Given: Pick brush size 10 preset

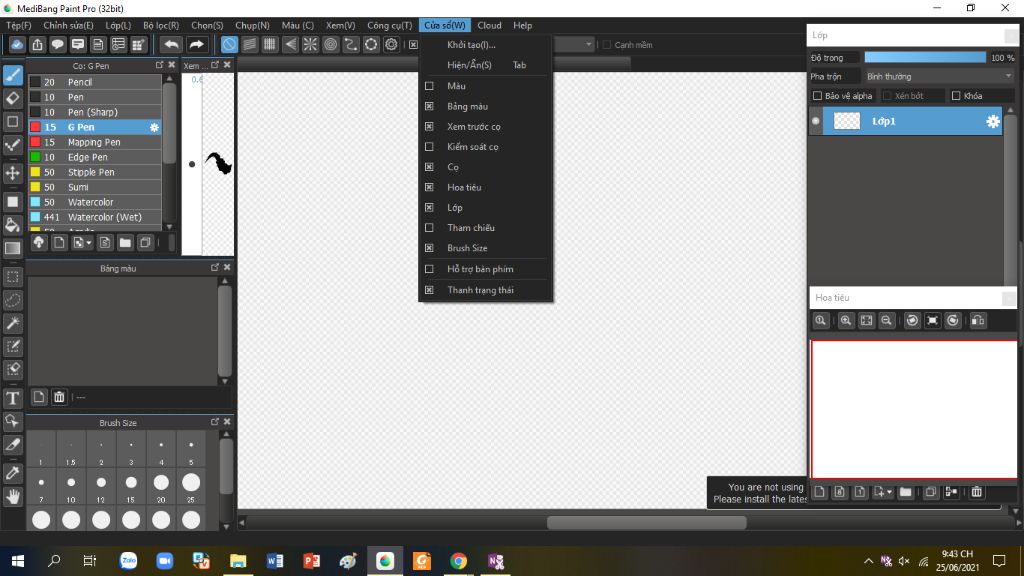Looking at the screenshot, I should [x=71, y=487].
